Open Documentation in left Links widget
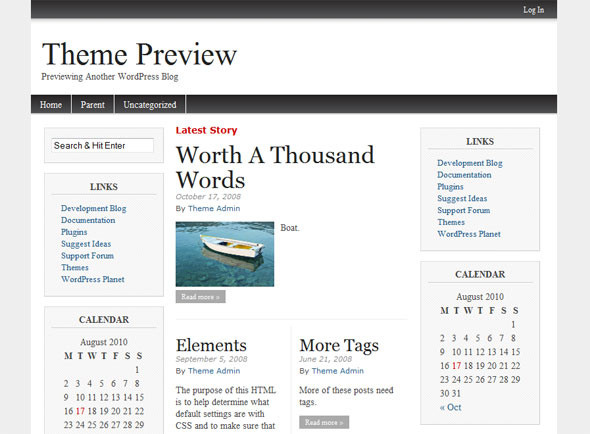The height and width of the screenshot is (434, 590). click(x=88, y=220)
